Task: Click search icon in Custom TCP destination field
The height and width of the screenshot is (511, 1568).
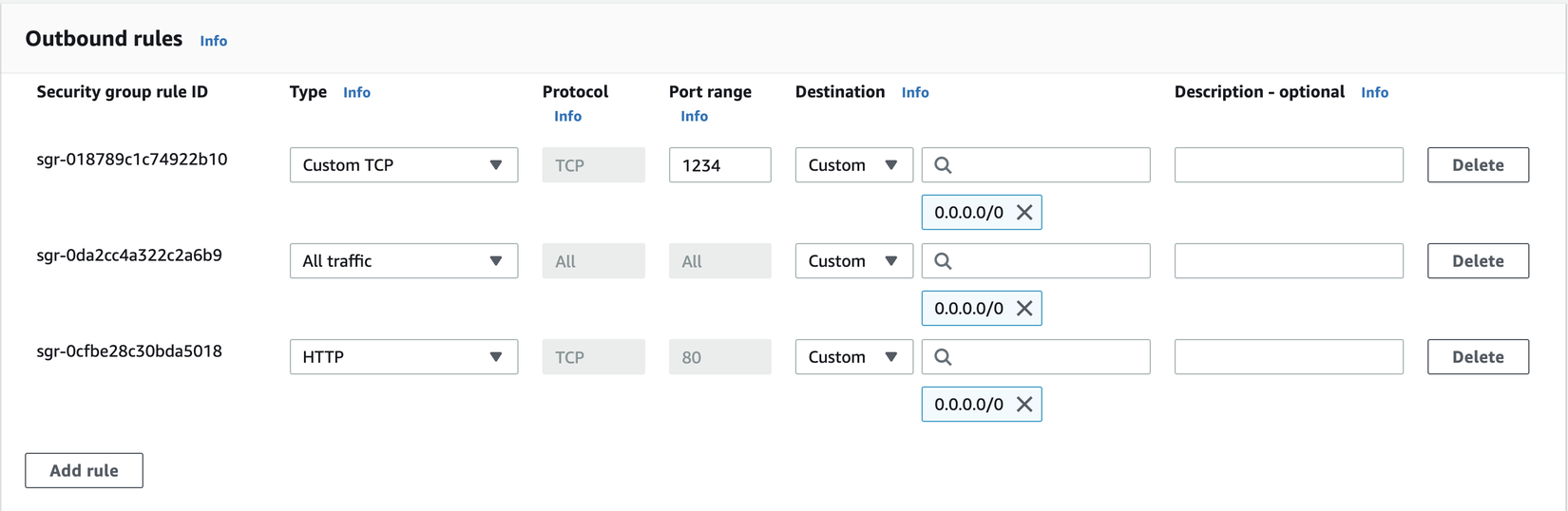Action: [943, 165]
